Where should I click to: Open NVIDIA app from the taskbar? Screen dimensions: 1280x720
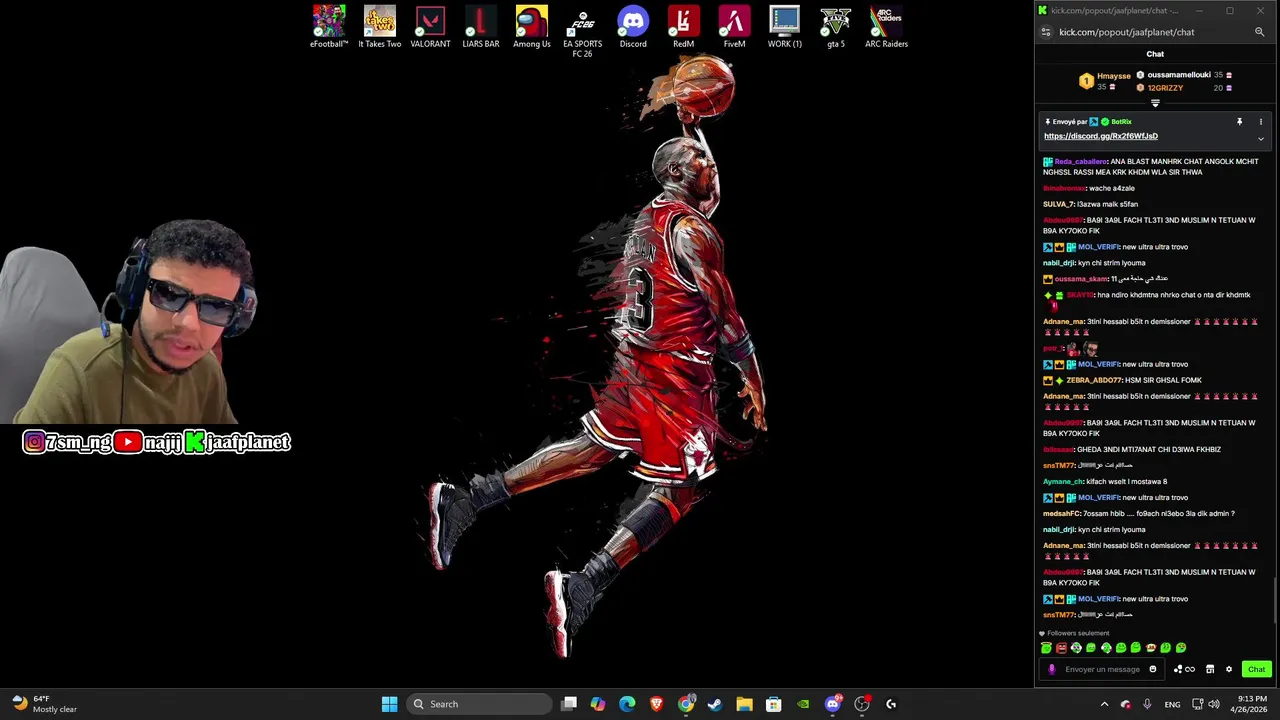803,704
